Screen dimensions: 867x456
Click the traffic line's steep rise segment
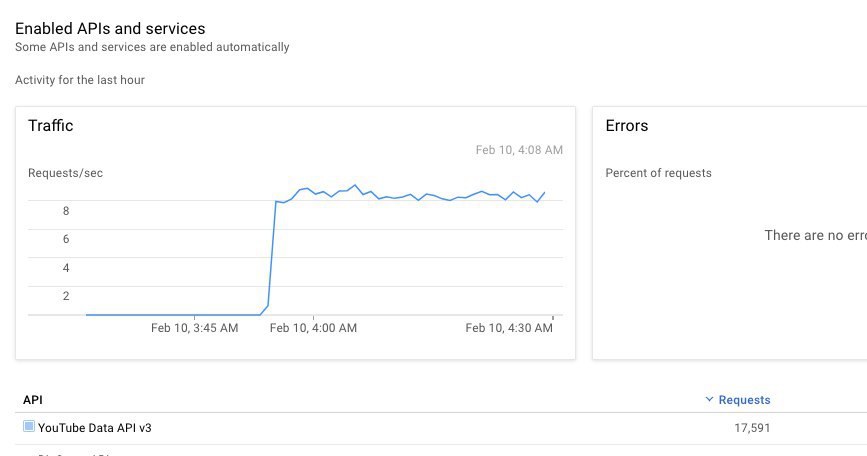[x=272, y=253]
